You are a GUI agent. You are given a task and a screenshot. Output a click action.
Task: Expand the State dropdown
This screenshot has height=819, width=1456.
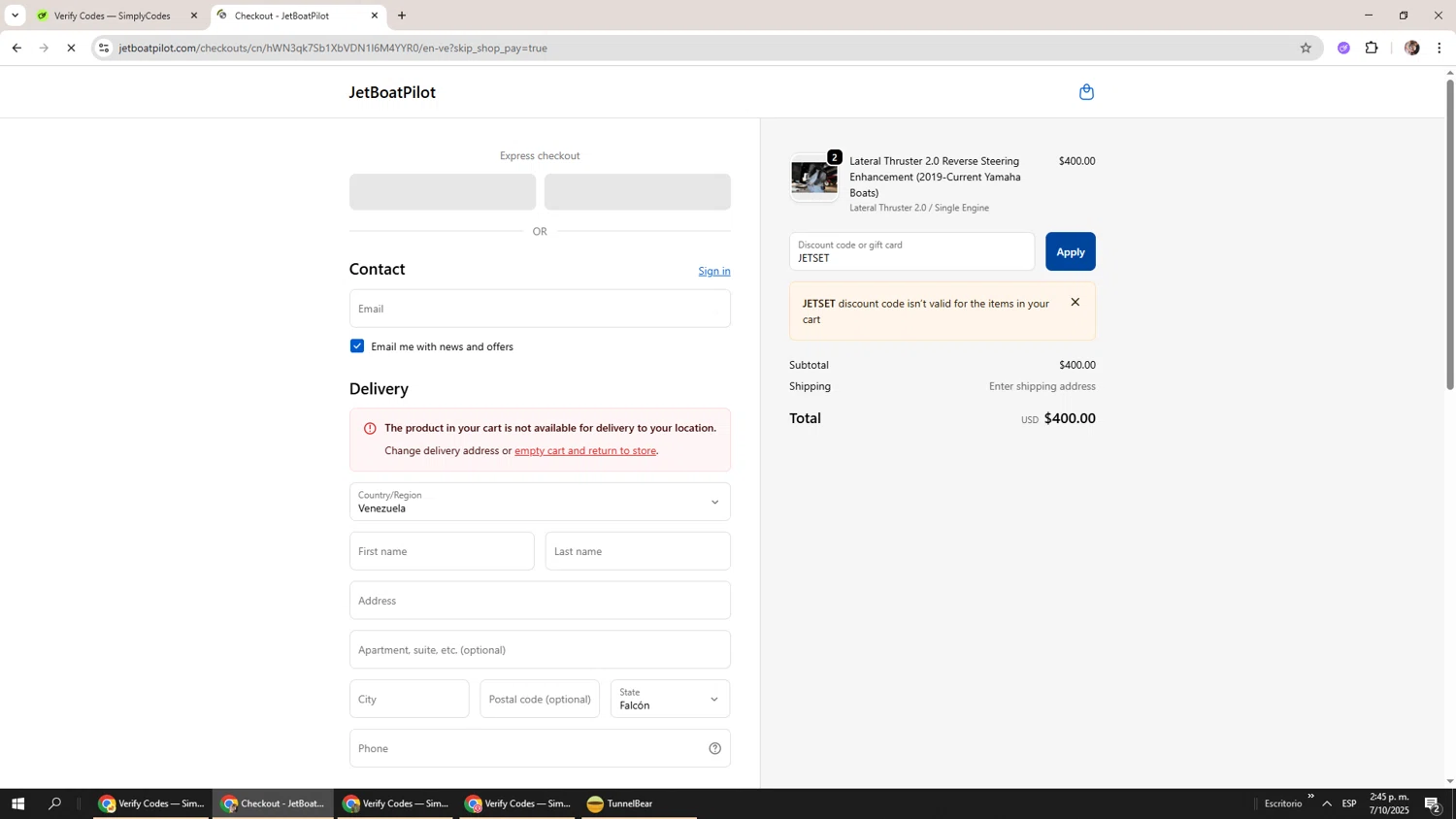point(670,699)
